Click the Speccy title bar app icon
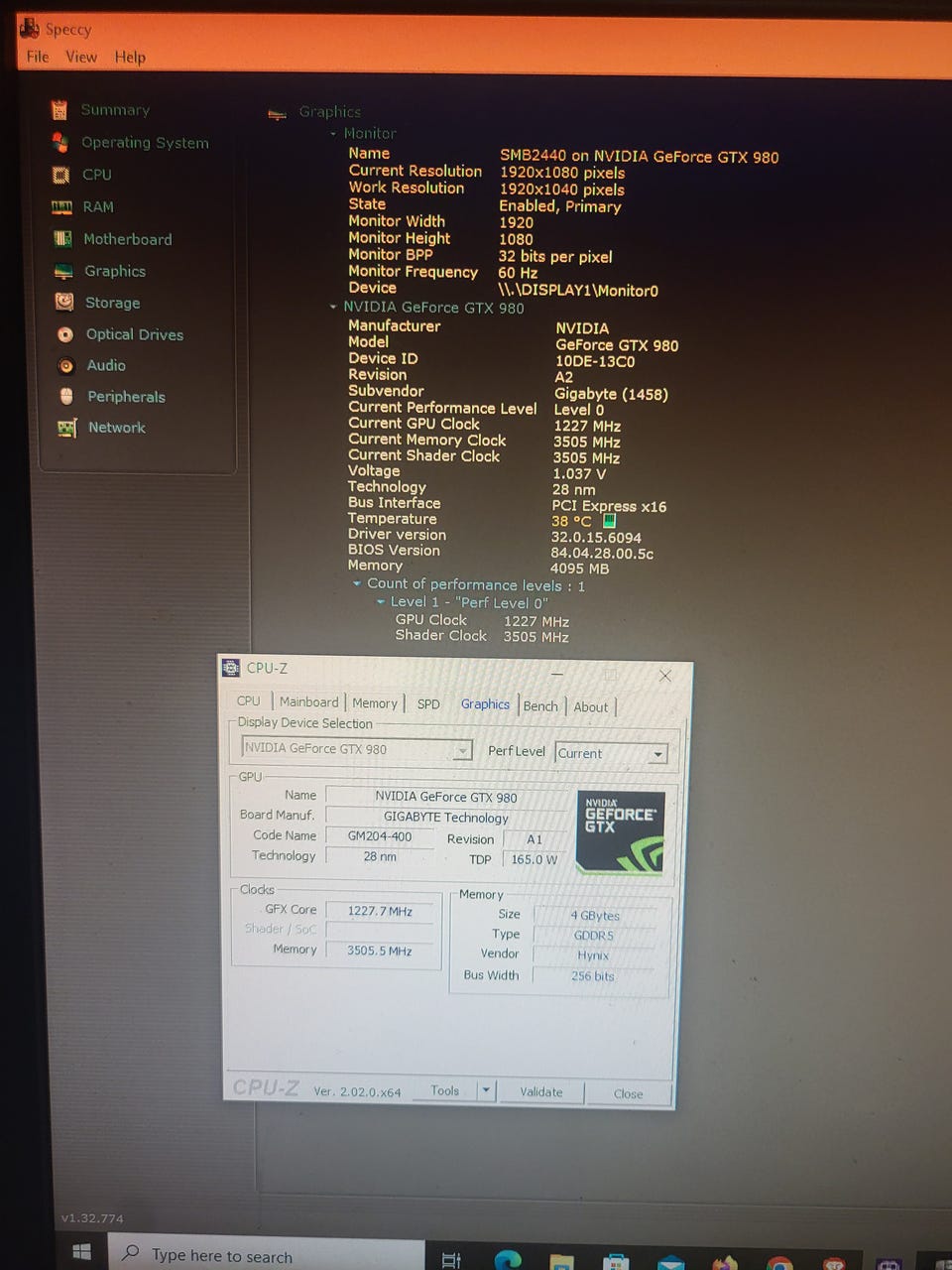This screenshot has width=952, height=1270. pyautogui.click(x=30, y=28)
